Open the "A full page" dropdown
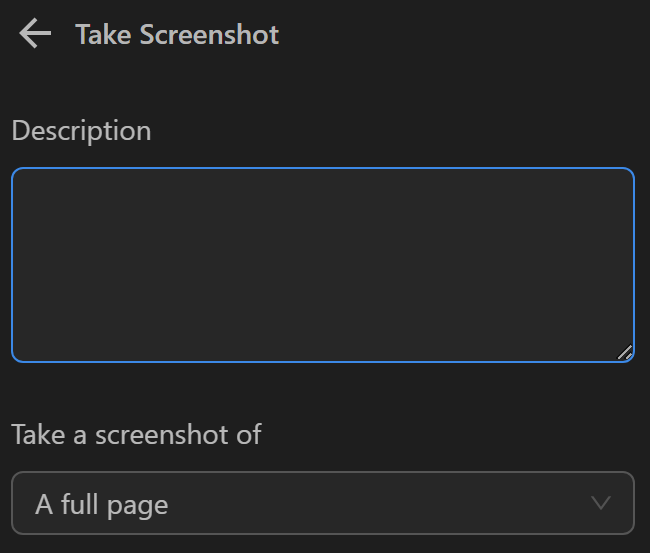650x553 pixels. tap(322, 503)
